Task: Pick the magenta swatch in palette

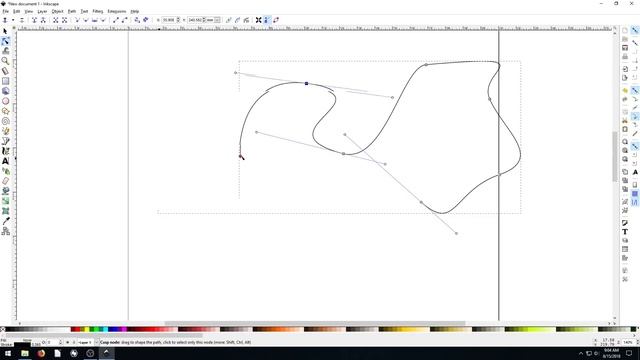Action: coord(124,329)
